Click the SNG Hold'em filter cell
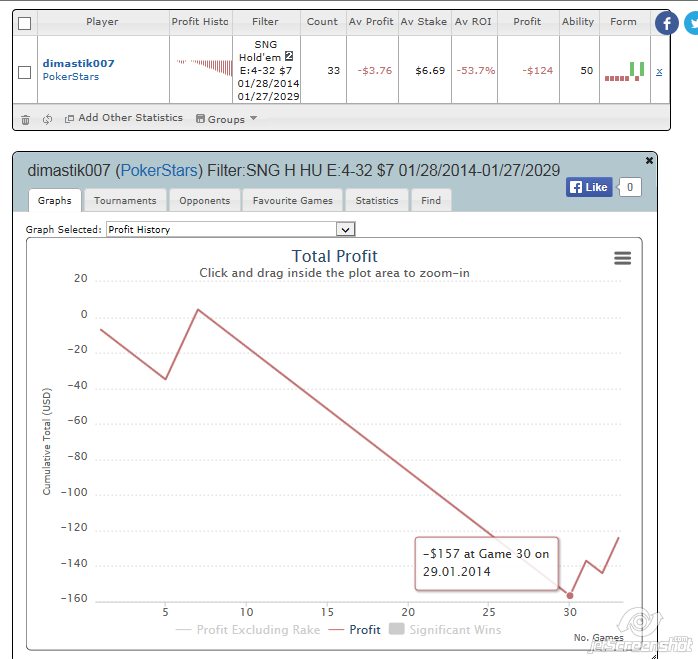 pyautogui.click(x=267, y=70)
